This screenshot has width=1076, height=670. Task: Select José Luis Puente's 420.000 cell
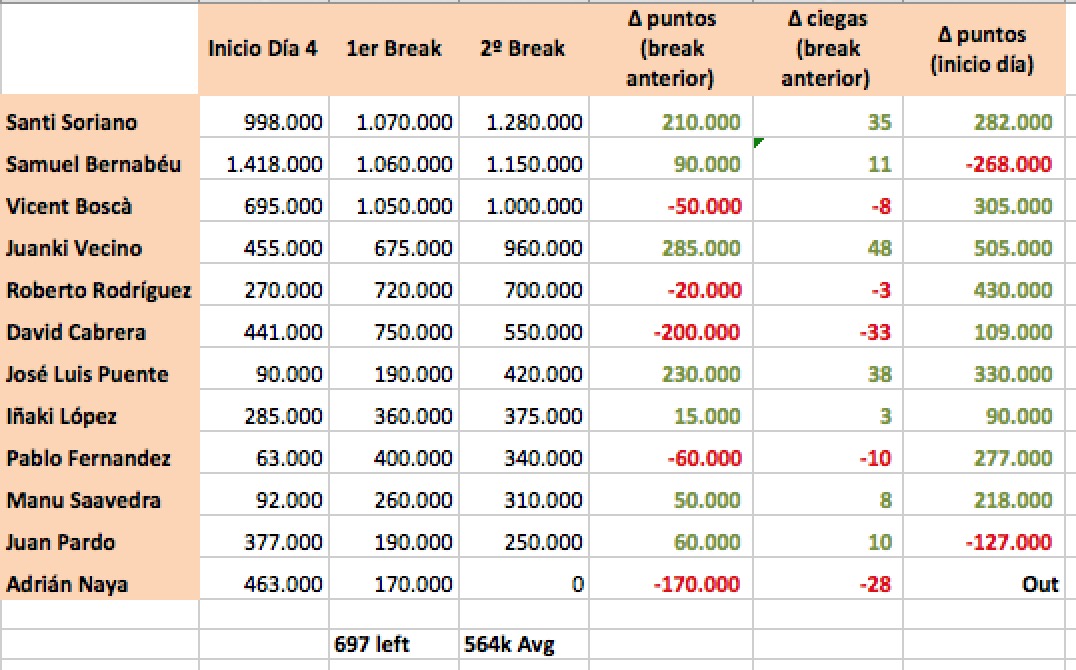click(524, 374)
